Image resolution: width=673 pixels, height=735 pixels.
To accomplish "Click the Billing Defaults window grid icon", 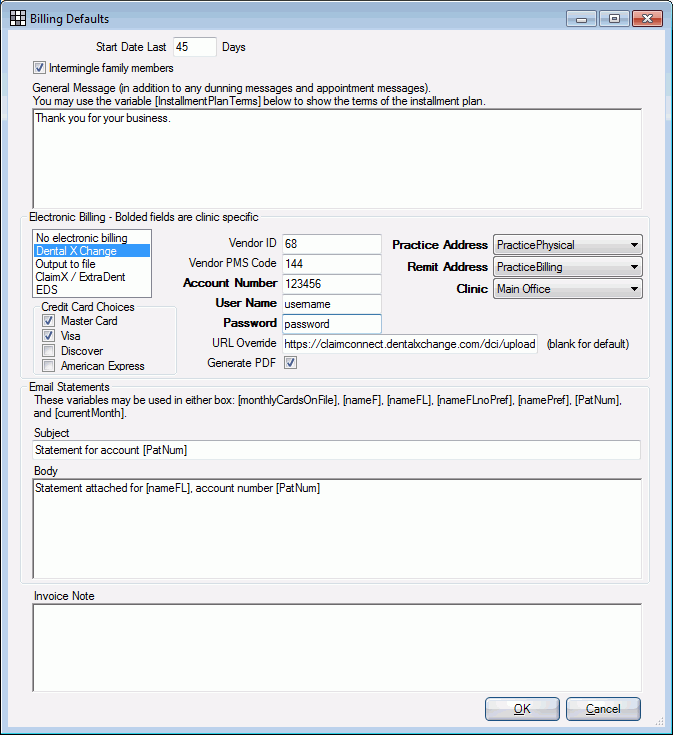I will coord(18,18).
